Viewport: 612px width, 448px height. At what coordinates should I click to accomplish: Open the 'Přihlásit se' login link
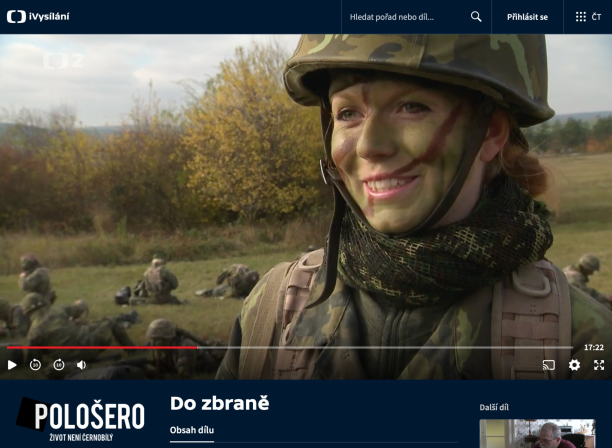click(527, 17)
